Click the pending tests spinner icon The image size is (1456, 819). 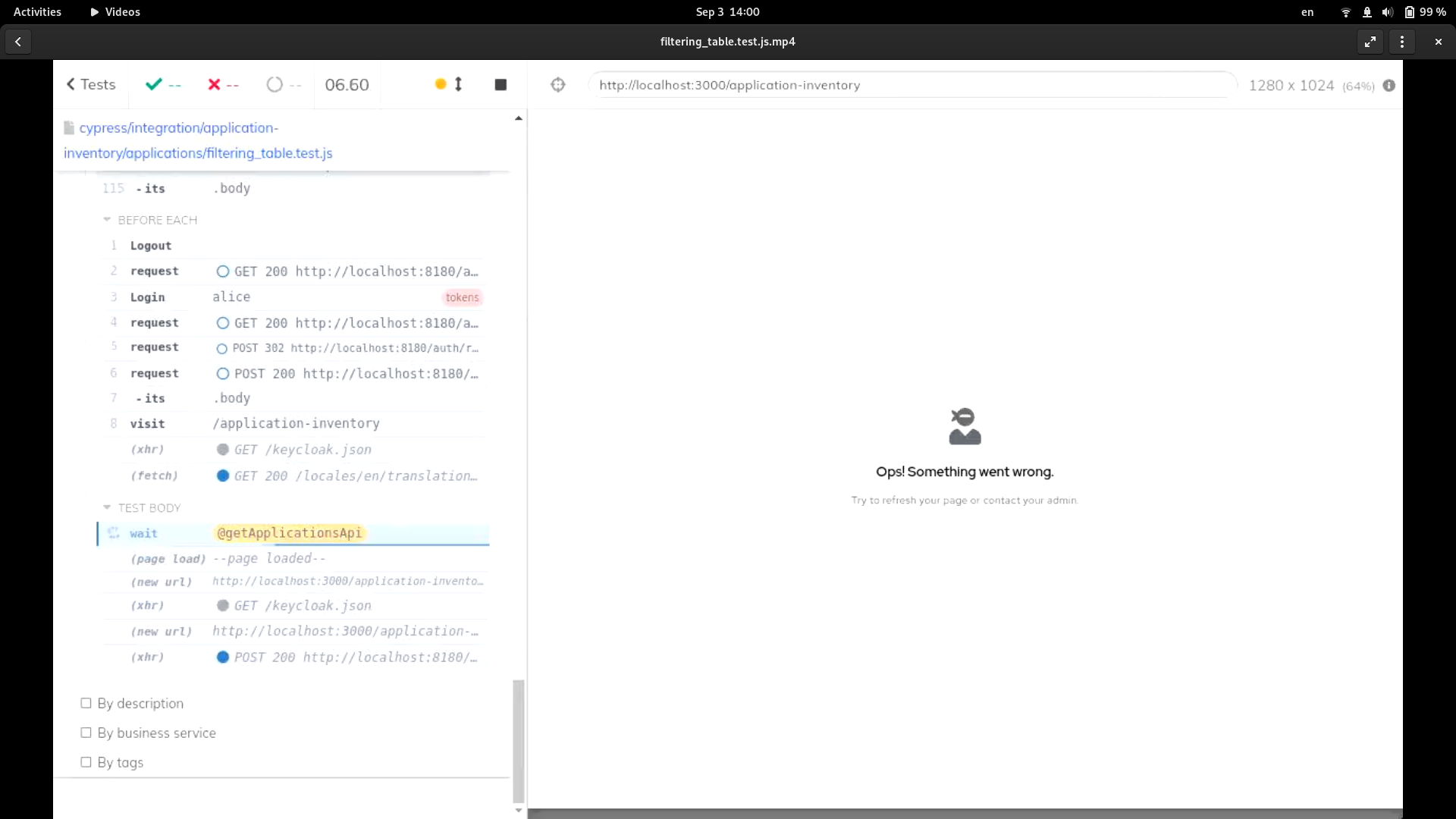pos(274,84)
